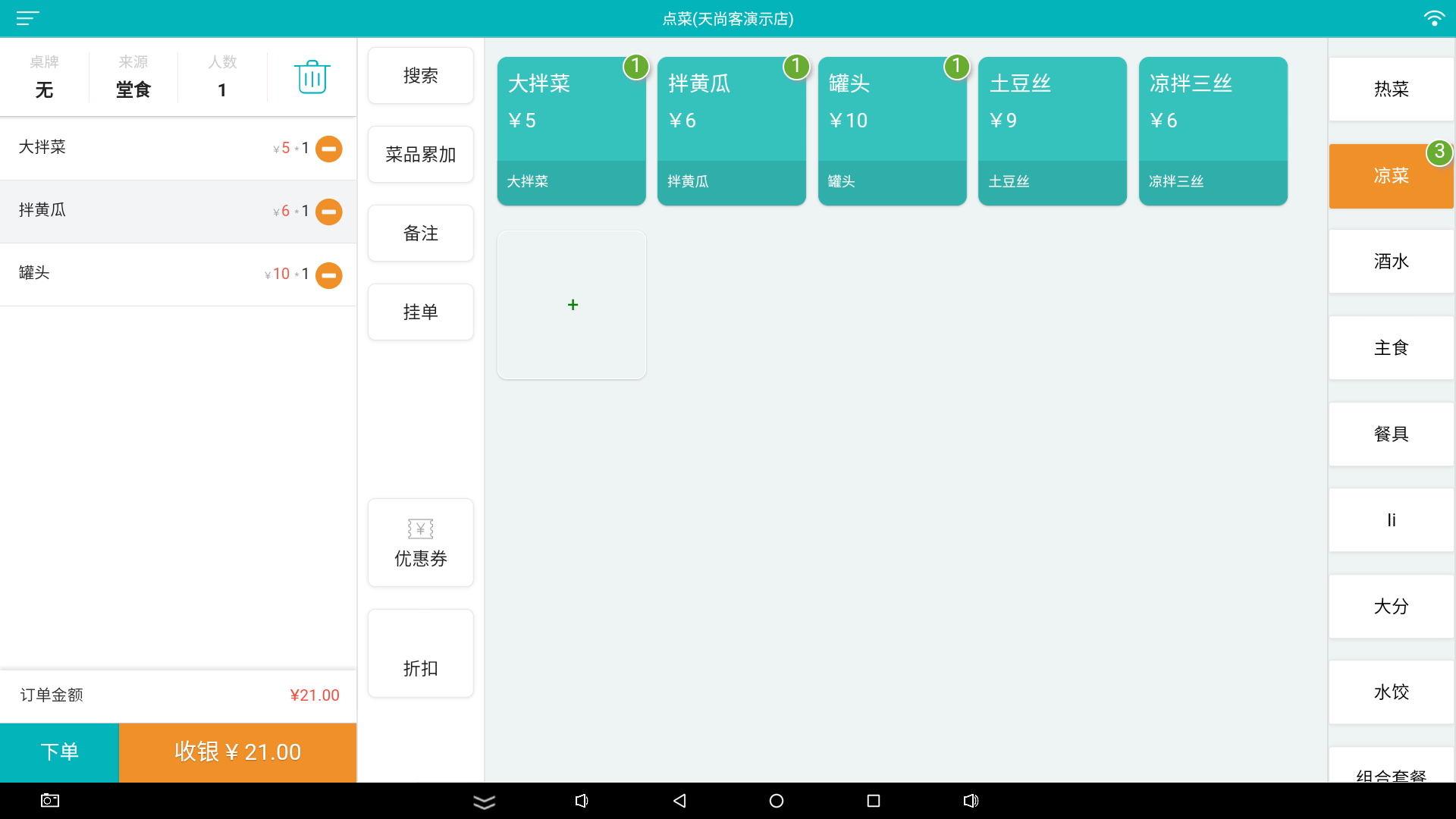Select the 餐具 category

[1392, 435]
